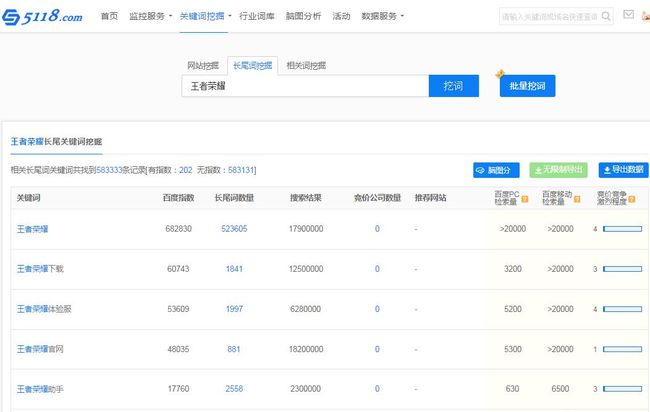
Task: Click the search magnifier icon in header
Action: pyautogui.click(x=606, y=16)
